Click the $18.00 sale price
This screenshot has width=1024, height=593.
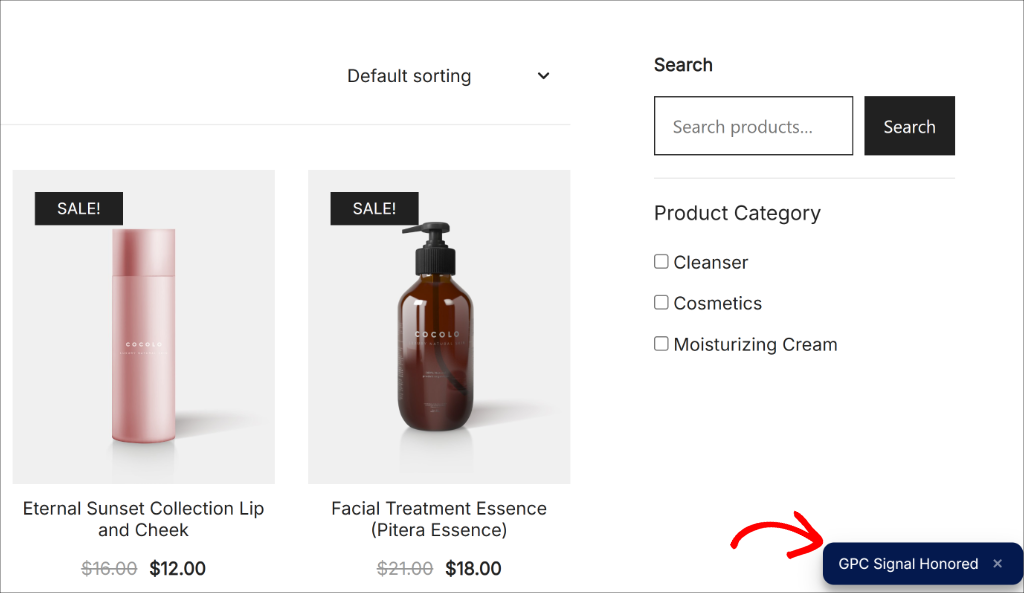[x=473, y=569]
